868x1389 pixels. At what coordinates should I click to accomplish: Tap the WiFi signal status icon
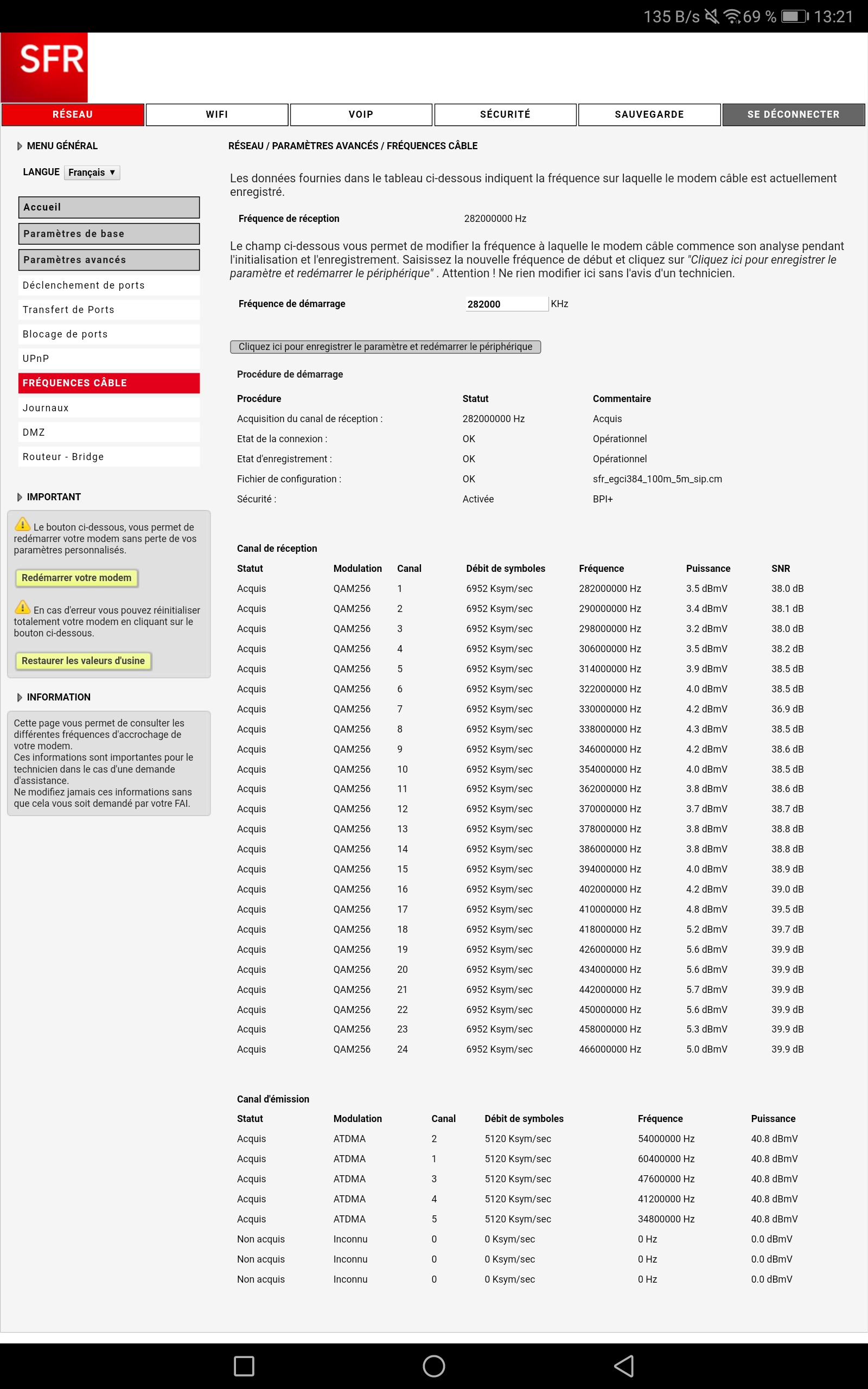pyautogui.click(x=732, y=17)
